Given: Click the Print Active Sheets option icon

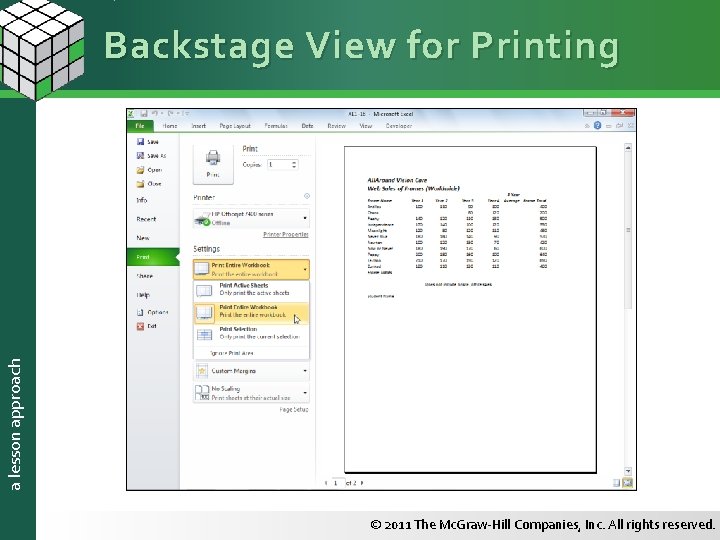Looking at the screenshot, I should (x=204, y=291).
